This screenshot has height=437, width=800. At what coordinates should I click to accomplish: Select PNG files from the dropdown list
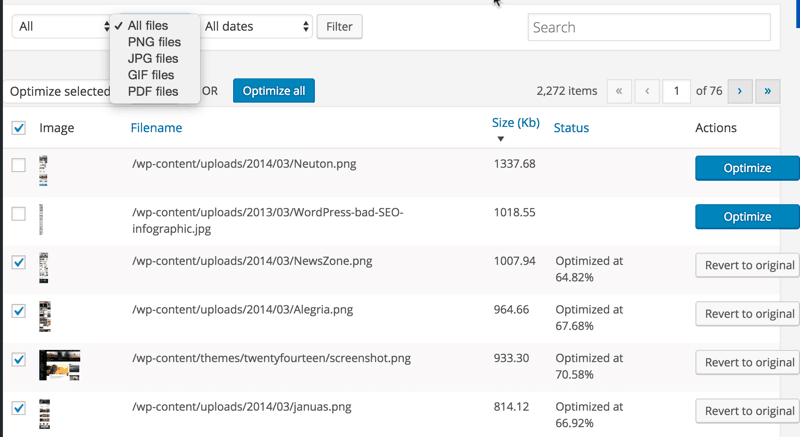[154, 42]
